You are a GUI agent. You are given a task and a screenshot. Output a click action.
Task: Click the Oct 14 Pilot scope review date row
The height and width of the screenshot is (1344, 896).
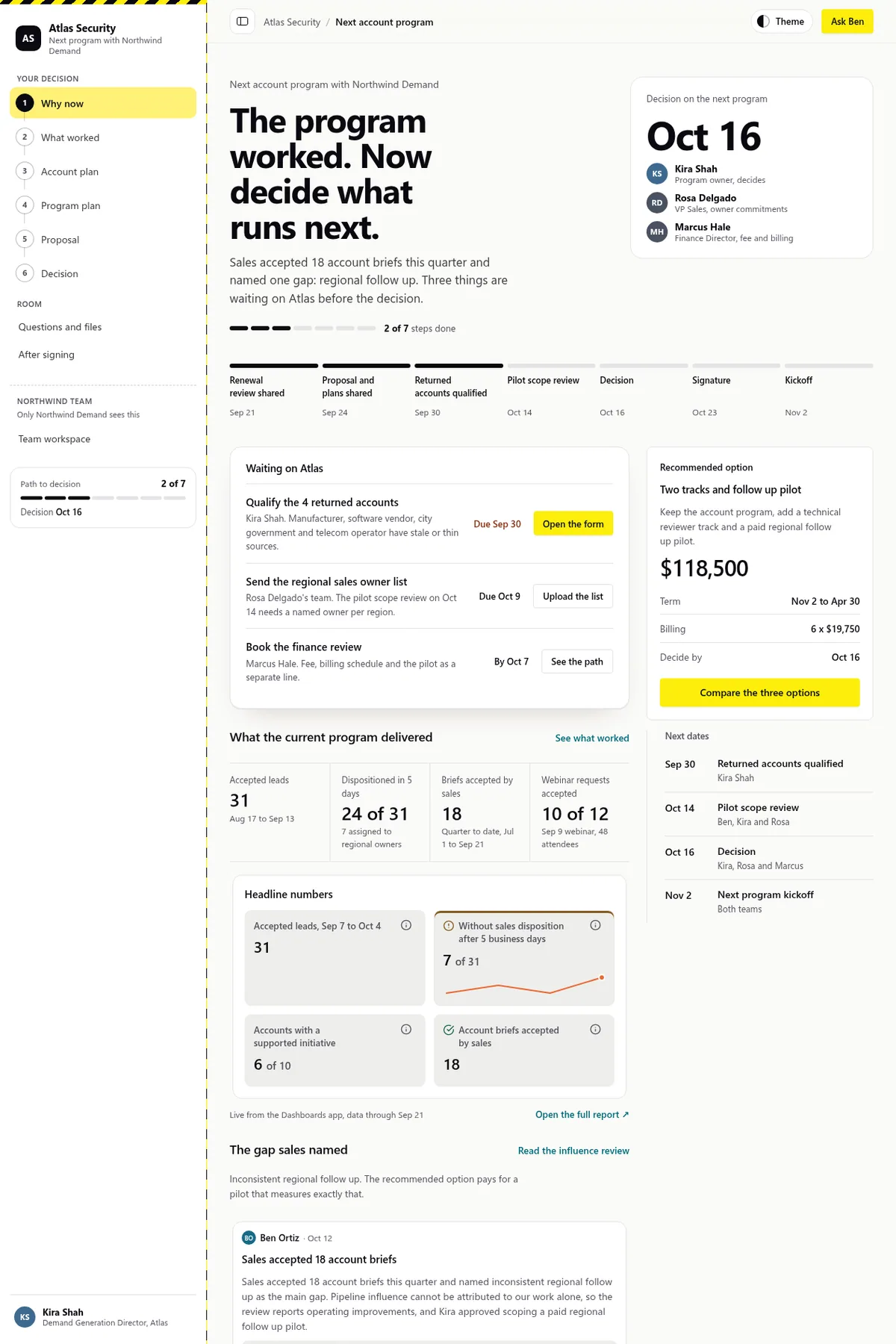[768, 814]
